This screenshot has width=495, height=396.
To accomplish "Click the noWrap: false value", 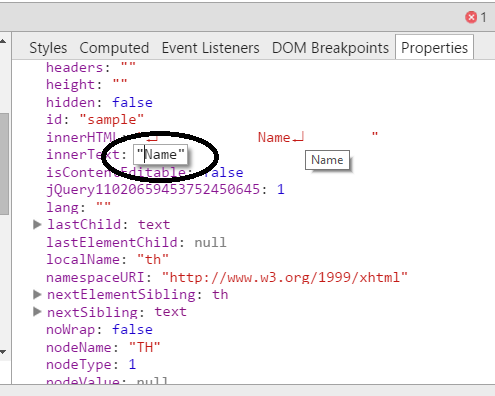I will tap(132, 329).
